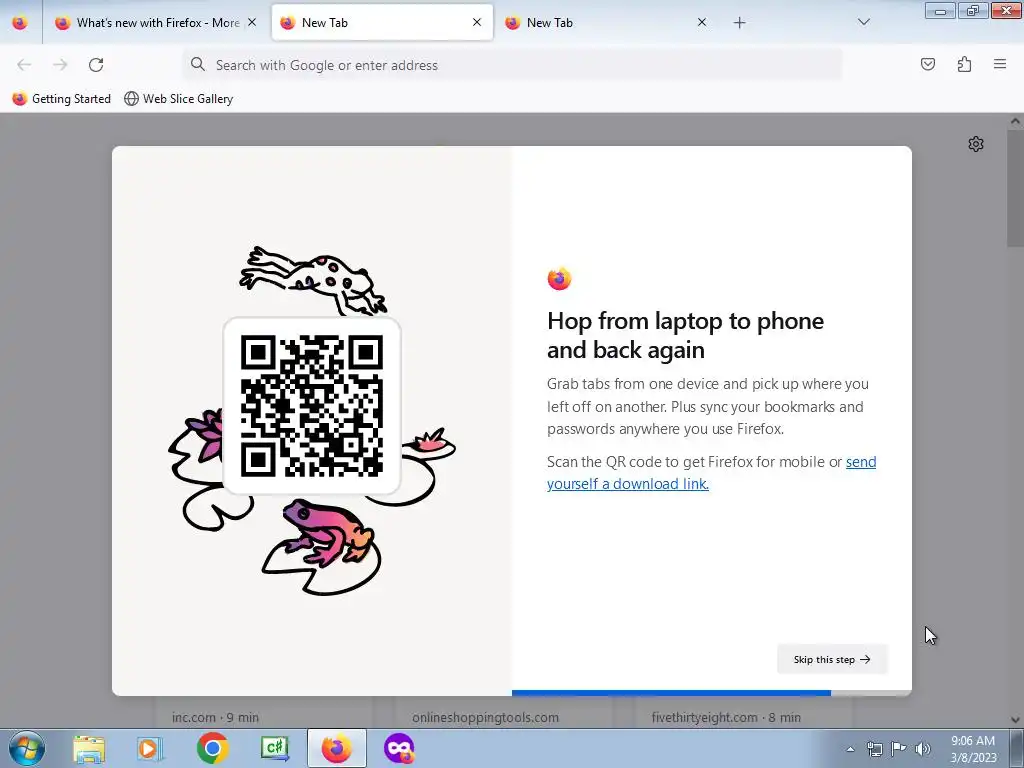The width and height of the screenshot is (1024, 768).
Task: Switch to the last New Tab tab
Action: click(x=606, y=23)
